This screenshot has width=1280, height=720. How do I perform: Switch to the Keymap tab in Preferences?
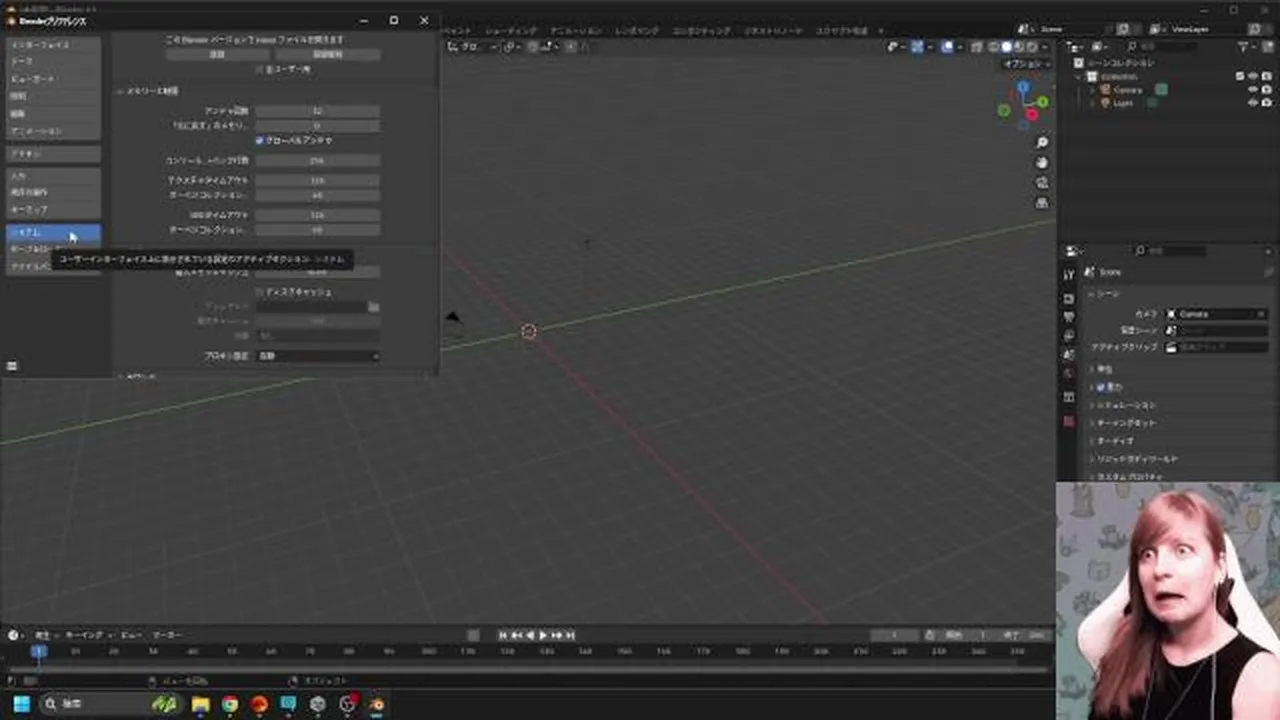click(x=54, y=210)
